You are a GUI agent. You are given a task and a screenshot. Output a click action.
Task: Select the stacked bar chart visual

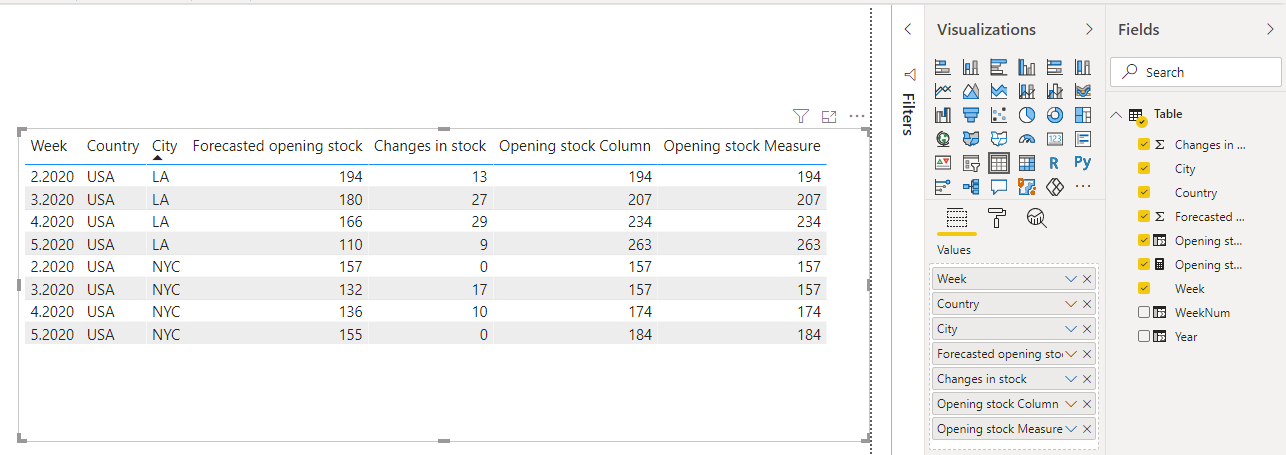(942, 67)
